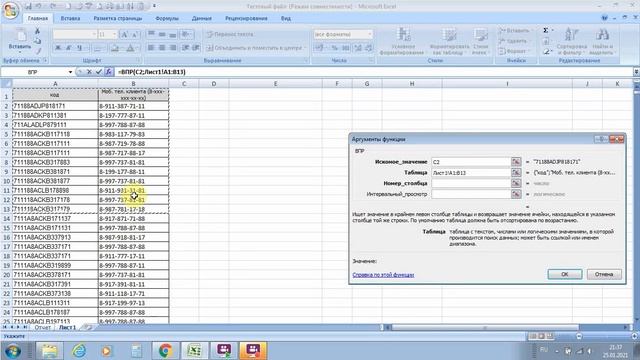This screenshot has width=640, height=360.
Task: Switch to Page Break Preview in status bar
Action: click(x=550, y=336)
